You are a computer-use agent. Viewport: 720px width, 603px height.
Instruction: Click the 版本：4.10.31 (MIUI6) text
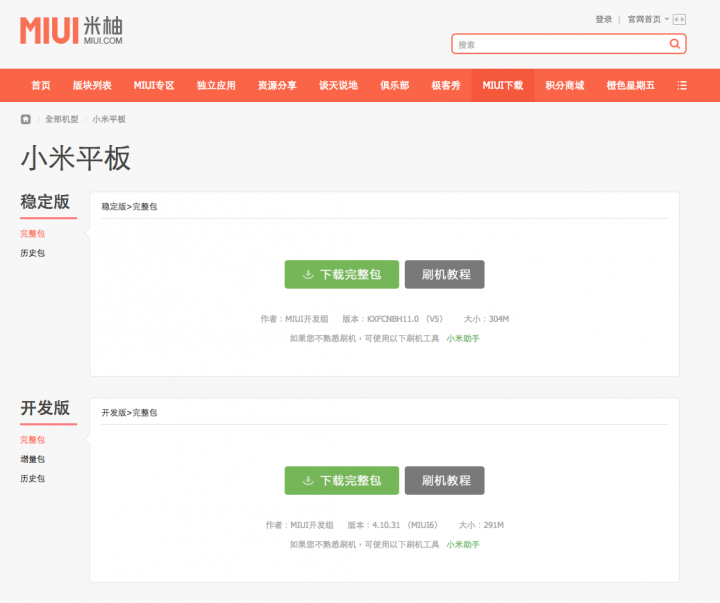(393, 525)
